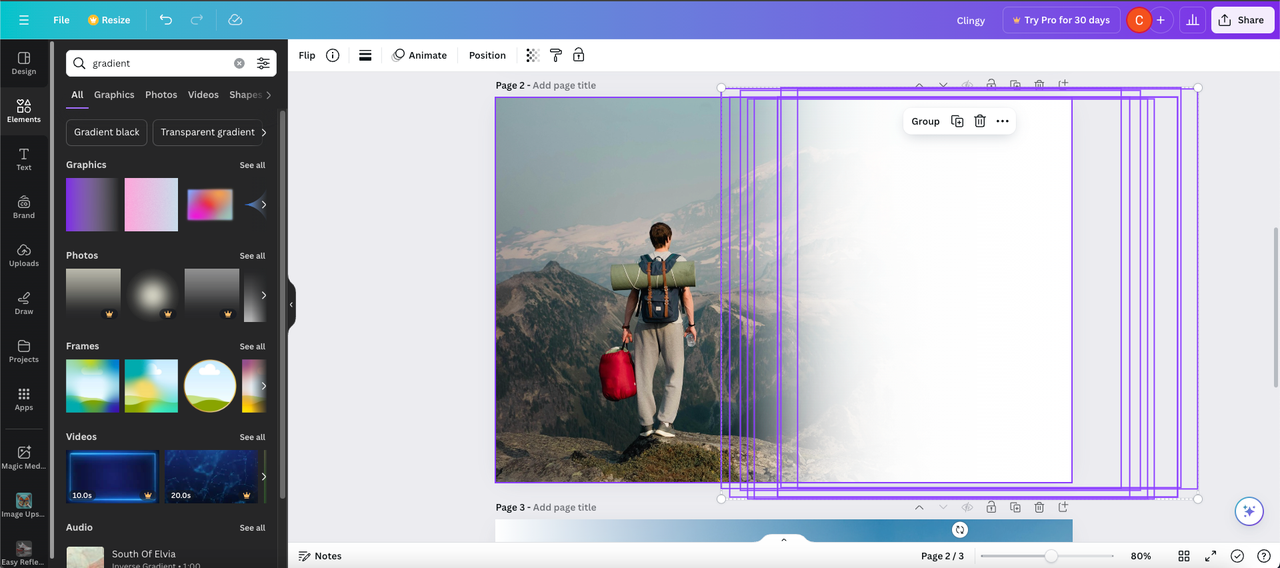Open the Design side panel

(24, 64)
